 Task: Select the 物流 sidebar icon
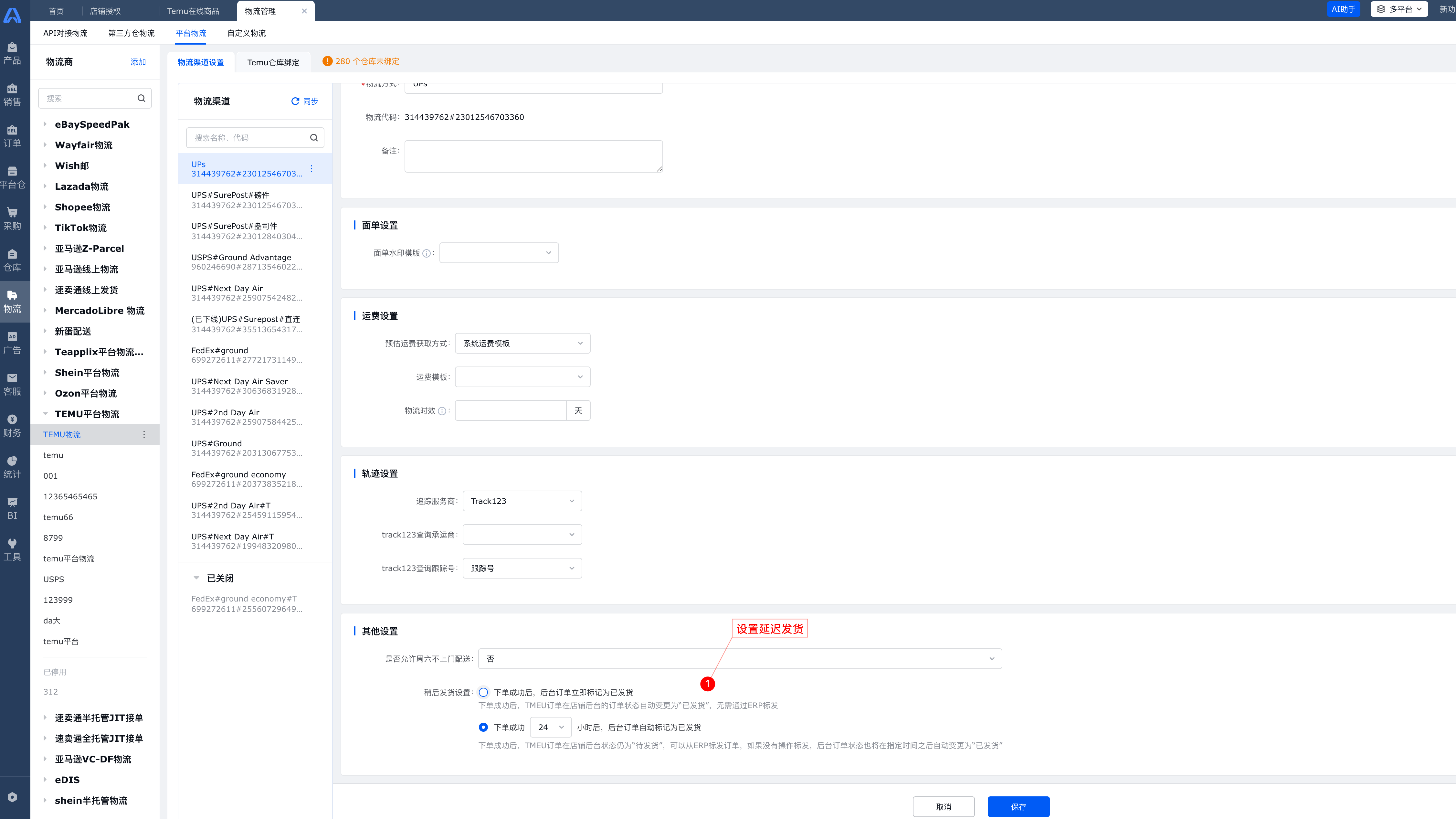coord(12,301)
